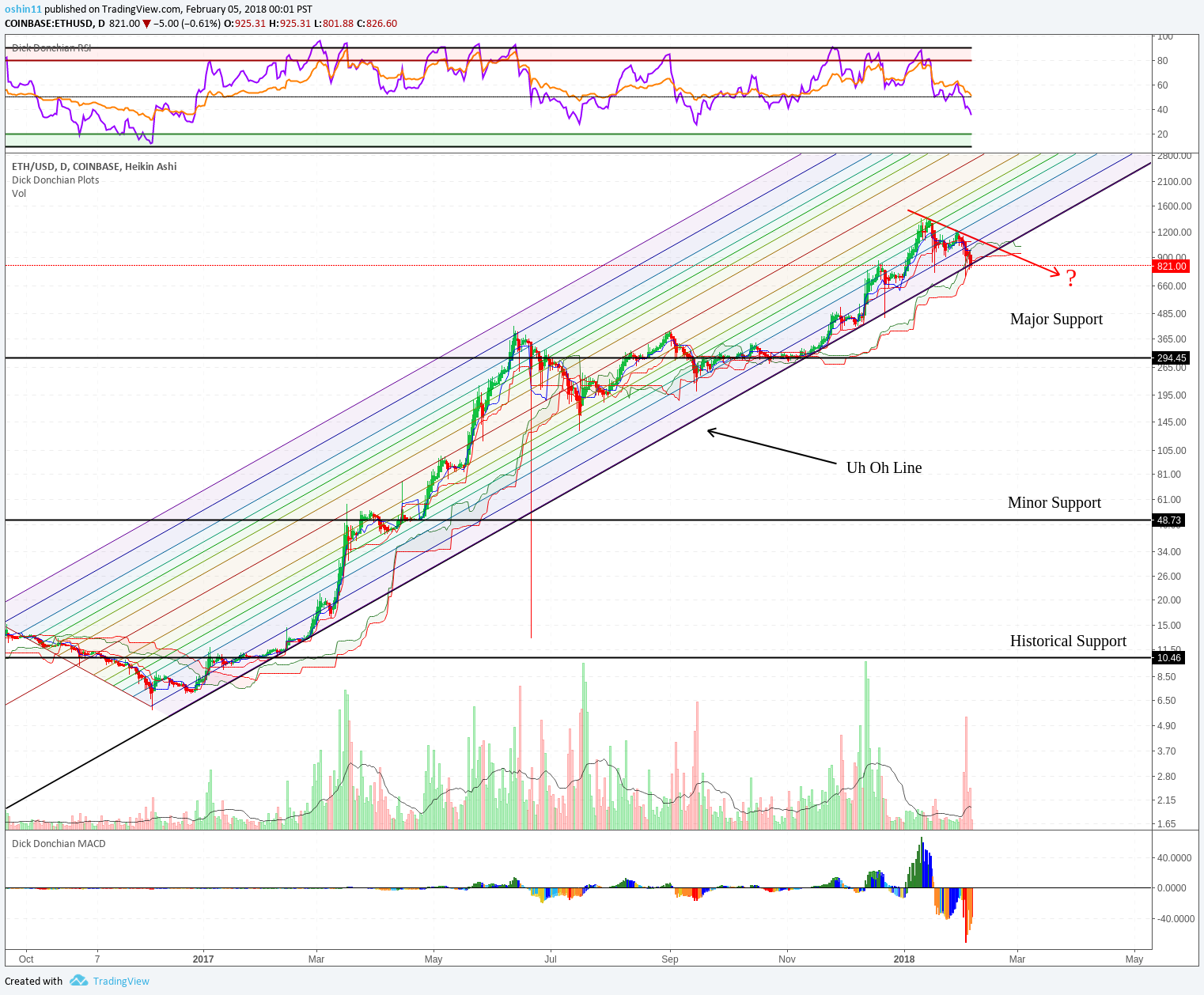Select the Uh Oh Line annotation text
Viewport: 1204px width, 995px height.
(884, 467)
